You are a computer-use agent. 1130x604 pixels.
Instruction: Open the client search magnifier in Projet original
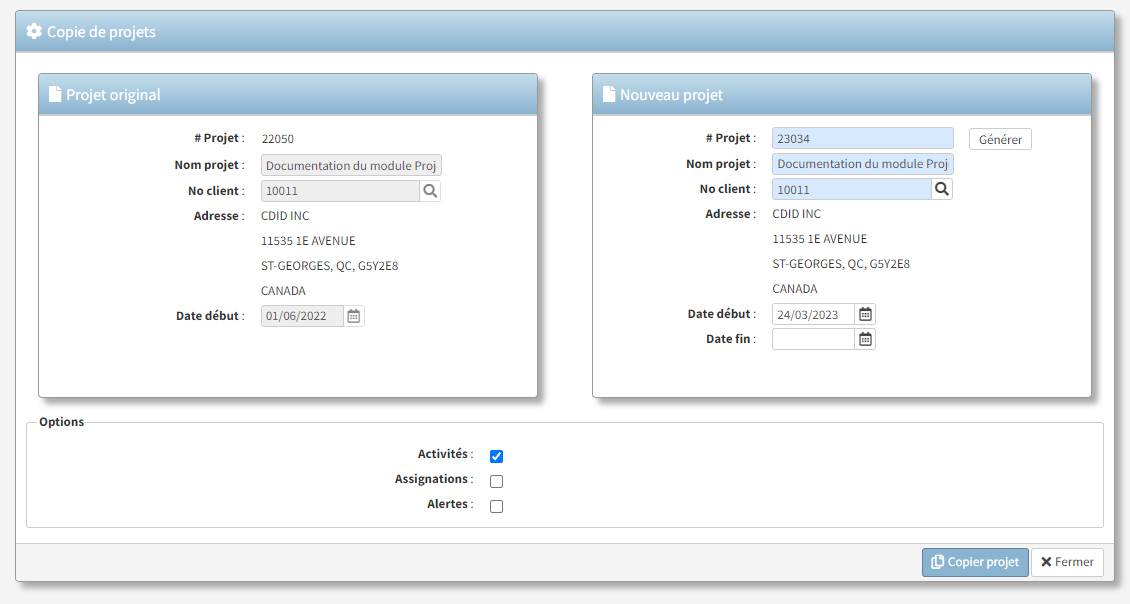pos(429,190)
